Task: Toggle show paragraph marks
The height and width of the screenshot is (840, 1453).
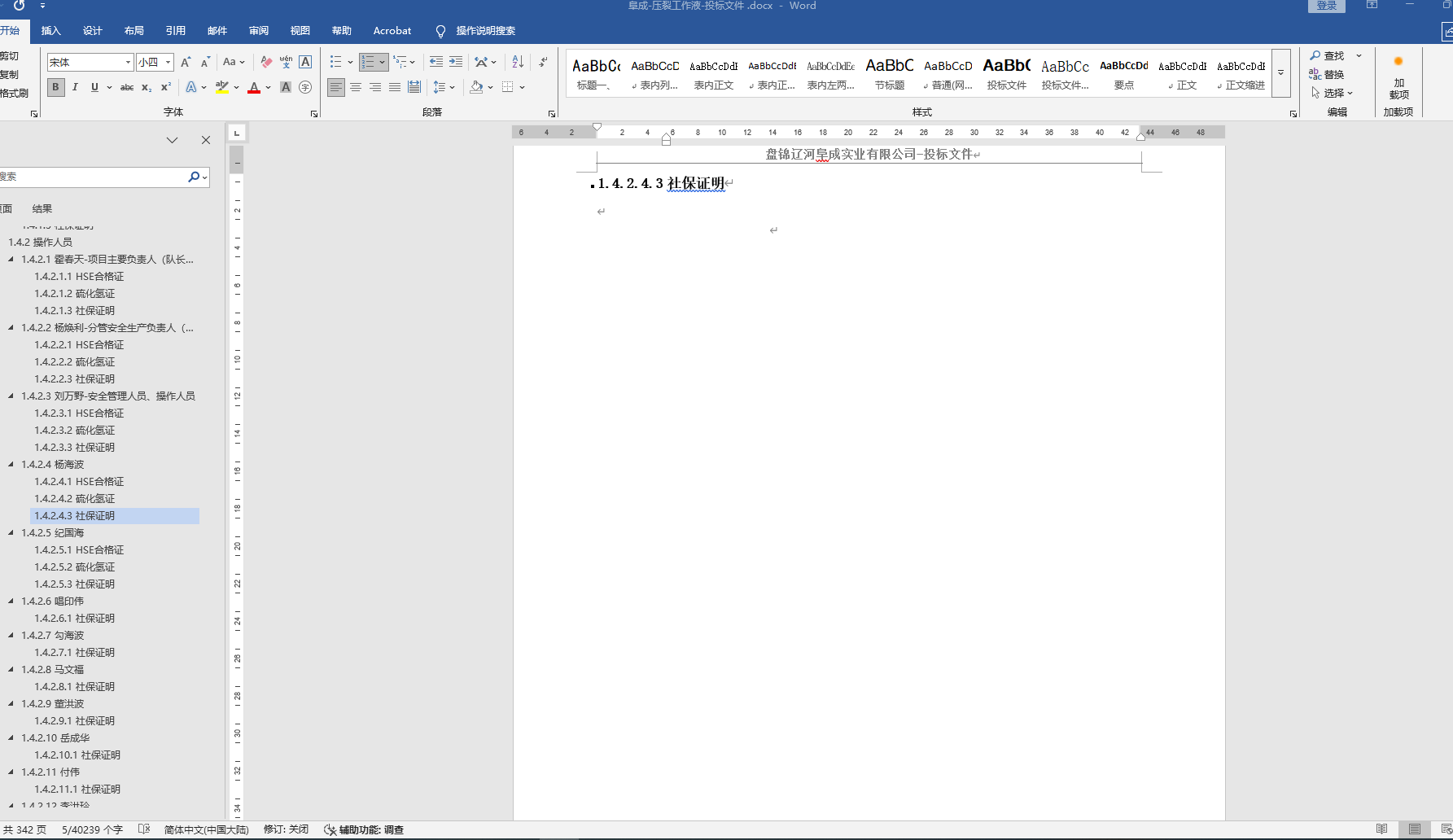Action: click(x=543, y=62)
